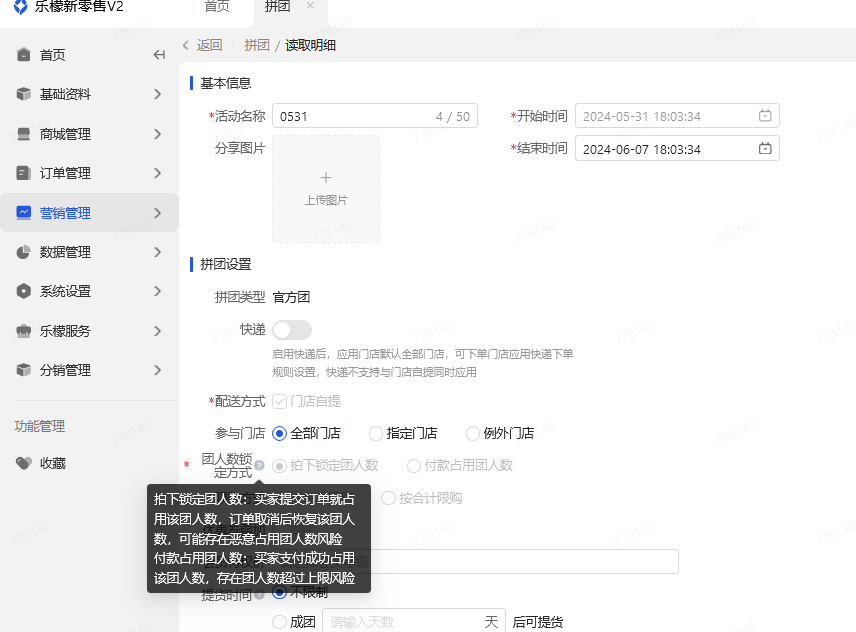
Task: Expand the 数据管理 menu chevron
Action: [157, 252]
